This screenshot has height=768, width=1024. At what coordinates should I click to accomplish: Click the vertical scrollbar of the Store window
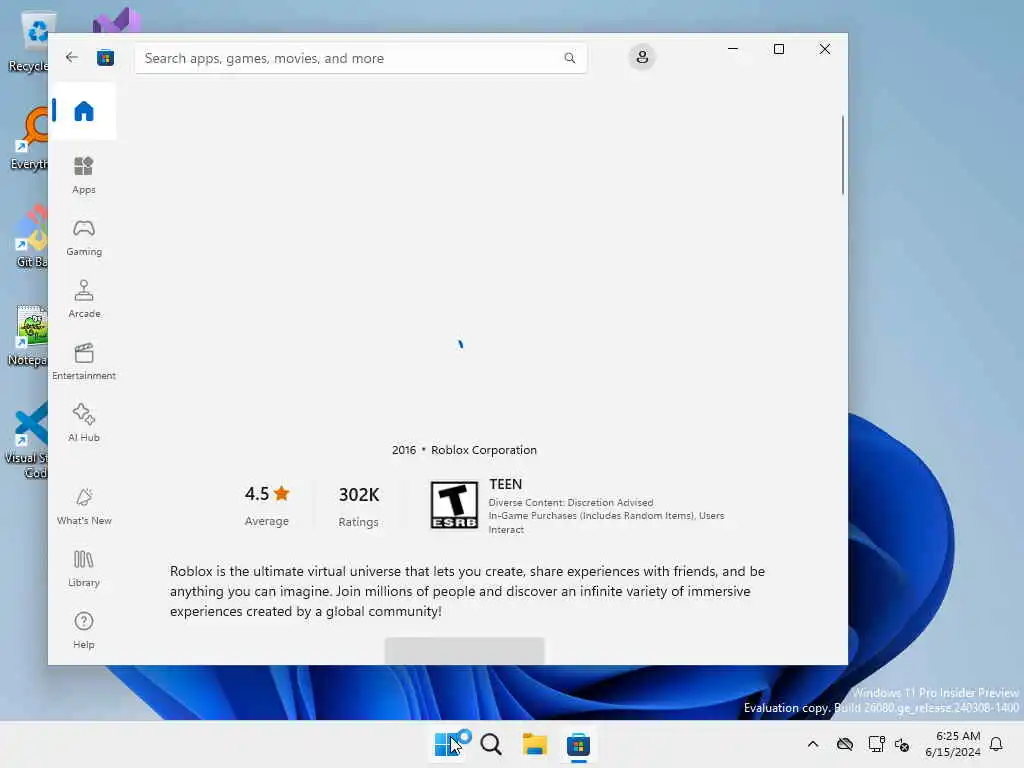(x=842, y=155)
